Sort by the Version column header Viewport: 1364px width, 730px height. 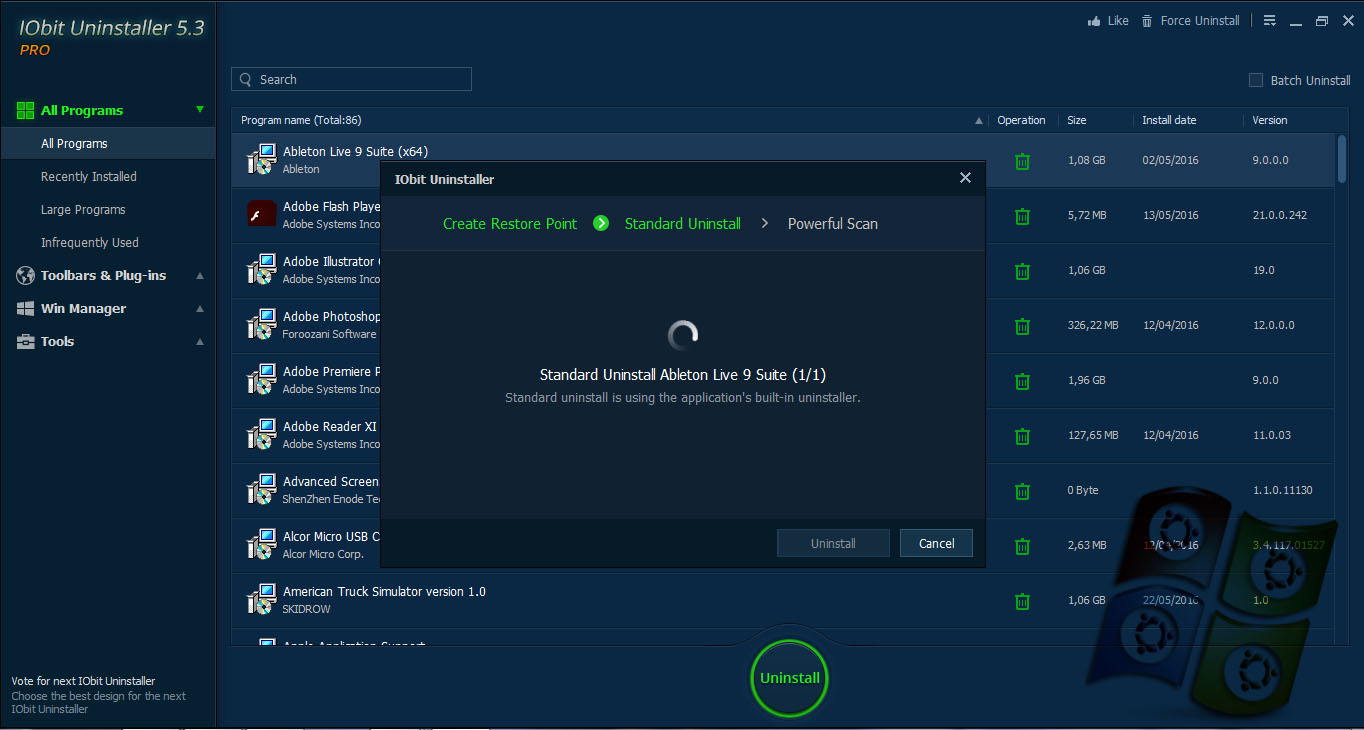[1270, 120]
